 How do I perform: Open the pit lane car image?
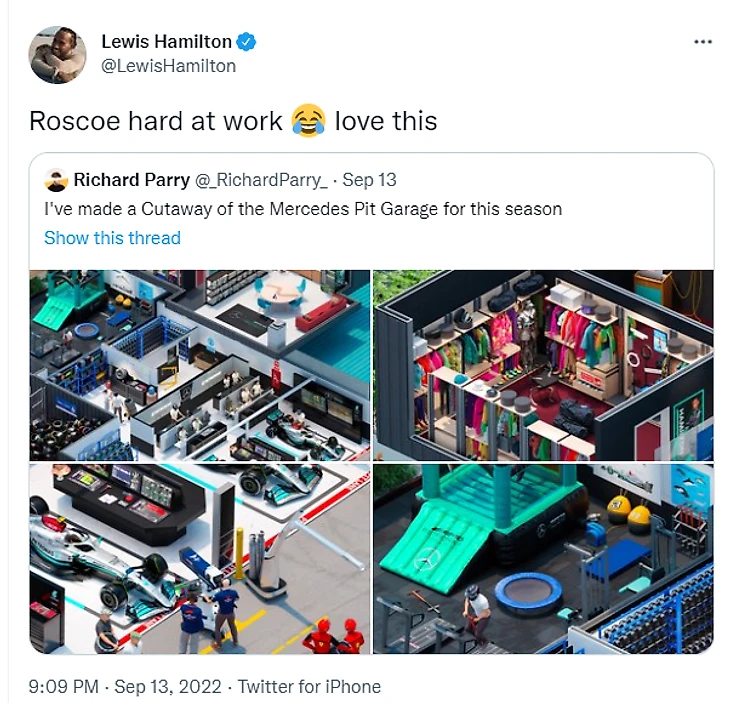[x=200, y=559]
